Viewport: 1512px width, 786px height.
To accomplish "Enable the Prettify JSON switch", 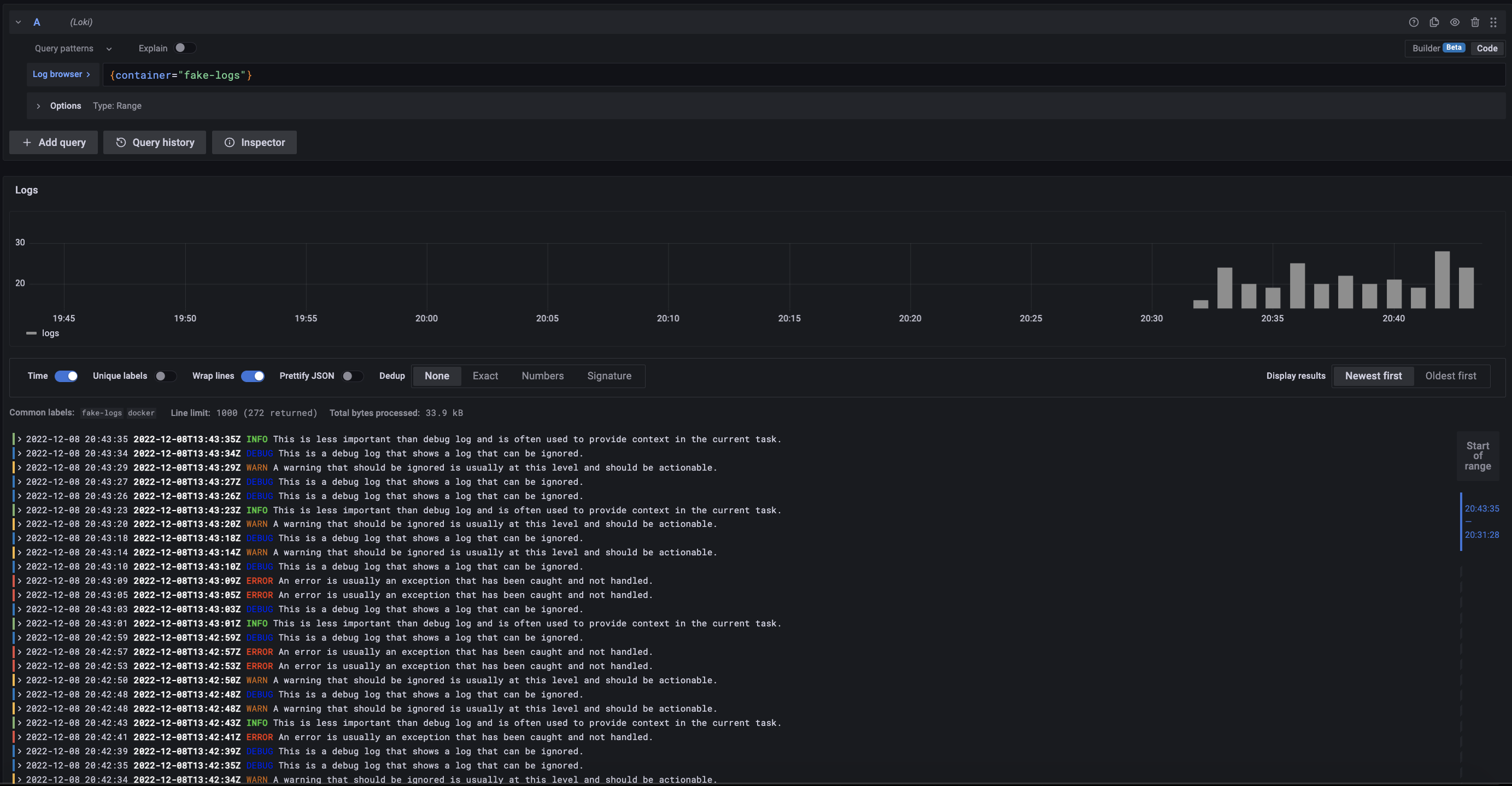I will [x=352, y=376].
